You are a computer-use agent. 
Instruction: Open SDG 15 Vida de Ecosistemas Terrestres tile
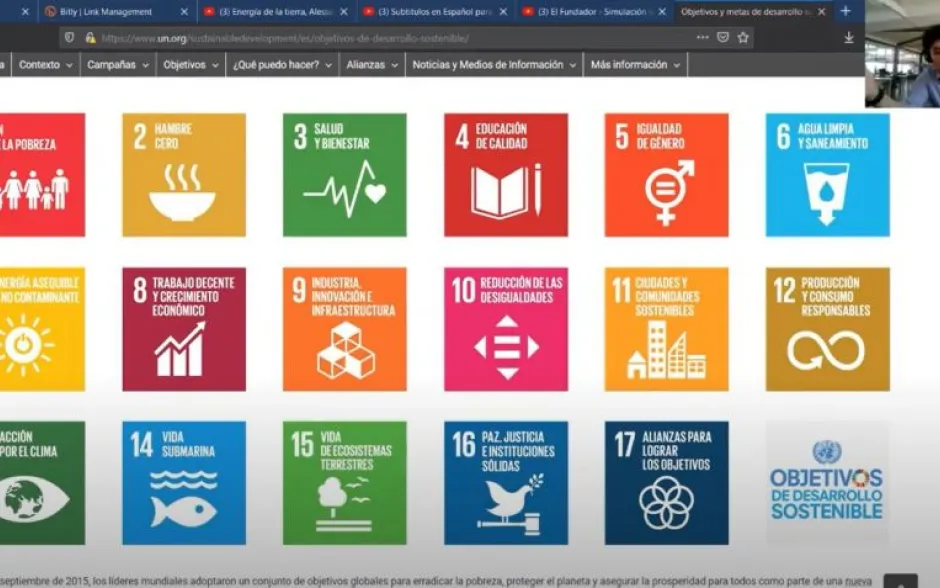tap(345, 483)
